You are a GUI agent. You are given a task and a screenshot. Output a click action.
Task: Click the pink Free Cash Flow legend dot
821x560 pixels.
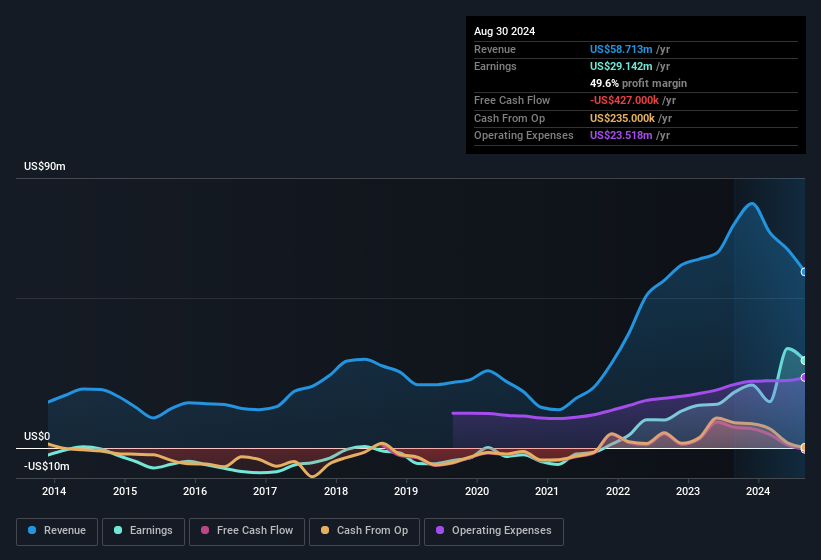[x=205, y=531]
